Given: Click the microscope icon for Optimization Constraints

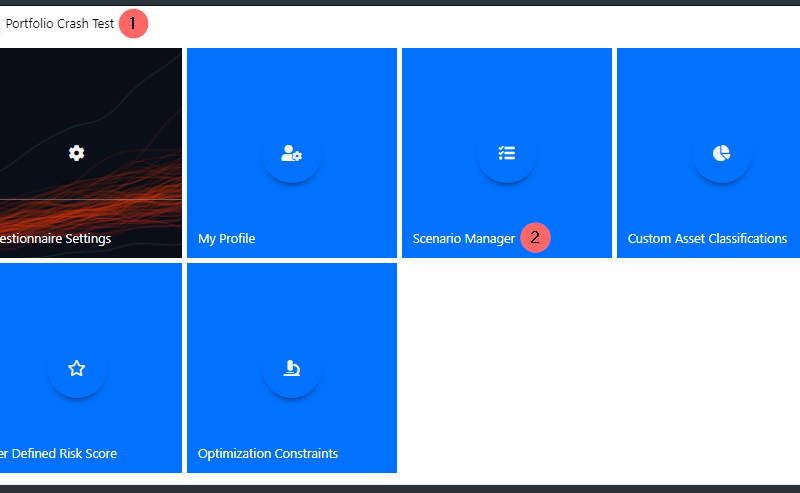Looking at the screenshot, I should coord(292,368).
